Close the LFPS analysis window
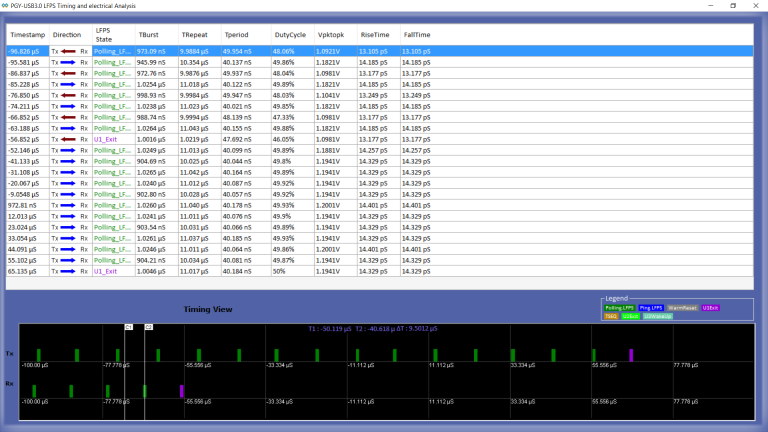 756,6
